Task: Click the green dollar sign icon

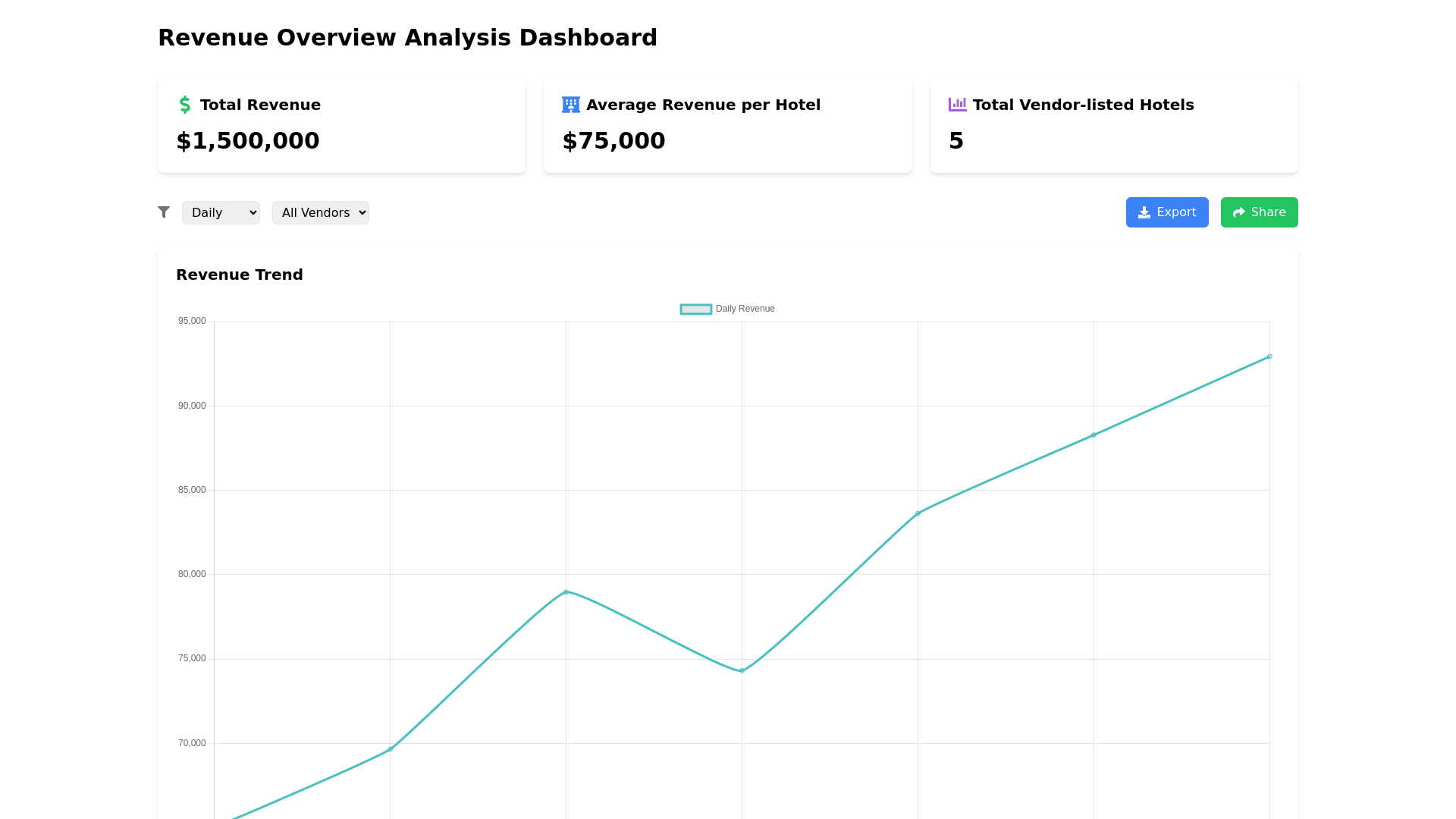Action: (x=184, y=105)
